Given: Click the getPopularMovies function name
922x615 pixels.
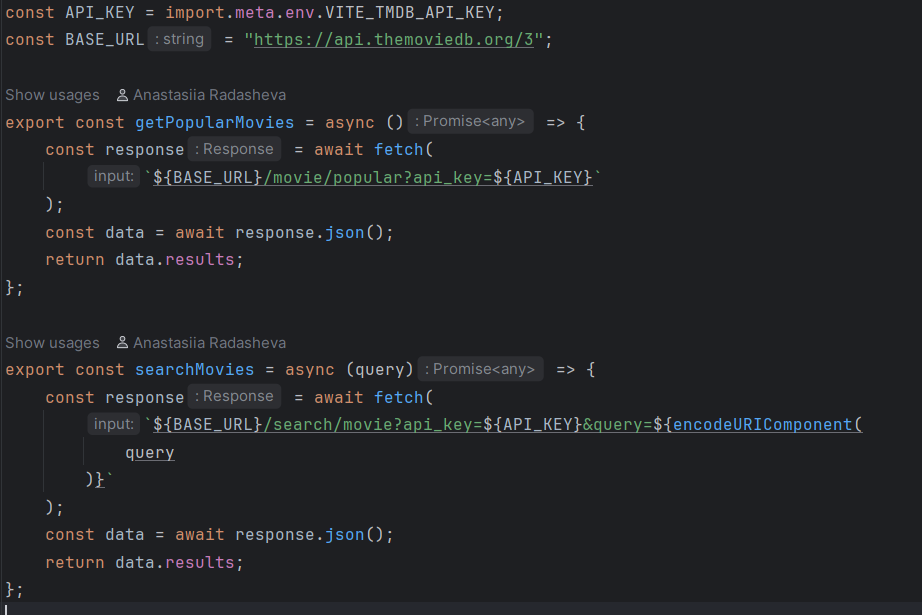Looking at the screenshot, I should click(214, 122).
